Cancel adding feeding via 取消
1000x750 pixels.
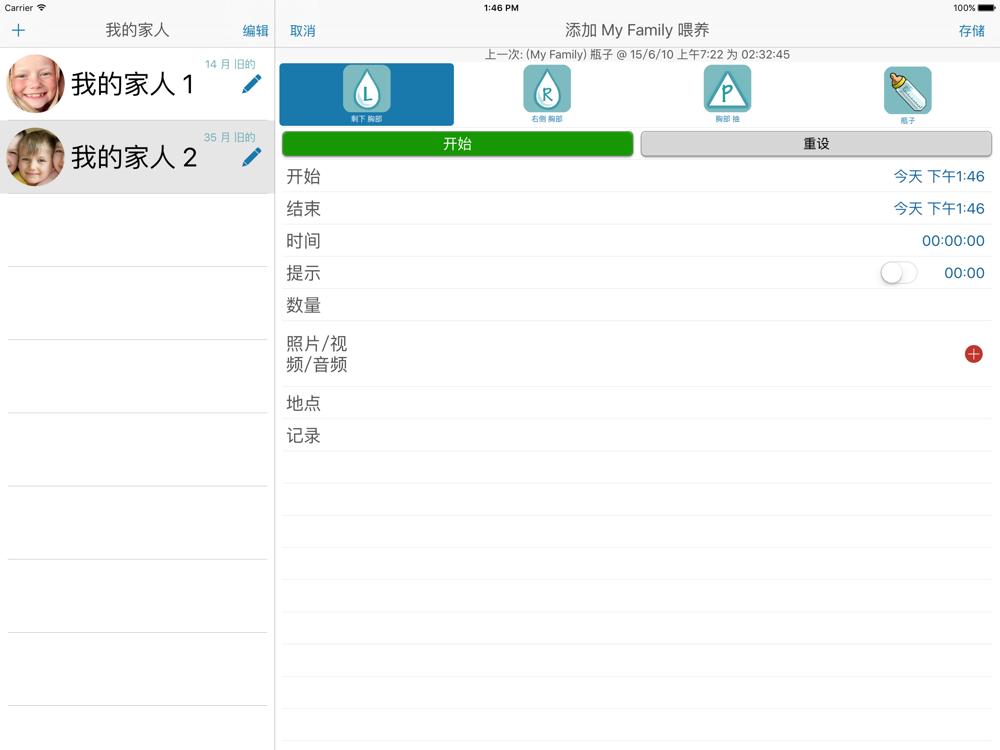point(302,31)
